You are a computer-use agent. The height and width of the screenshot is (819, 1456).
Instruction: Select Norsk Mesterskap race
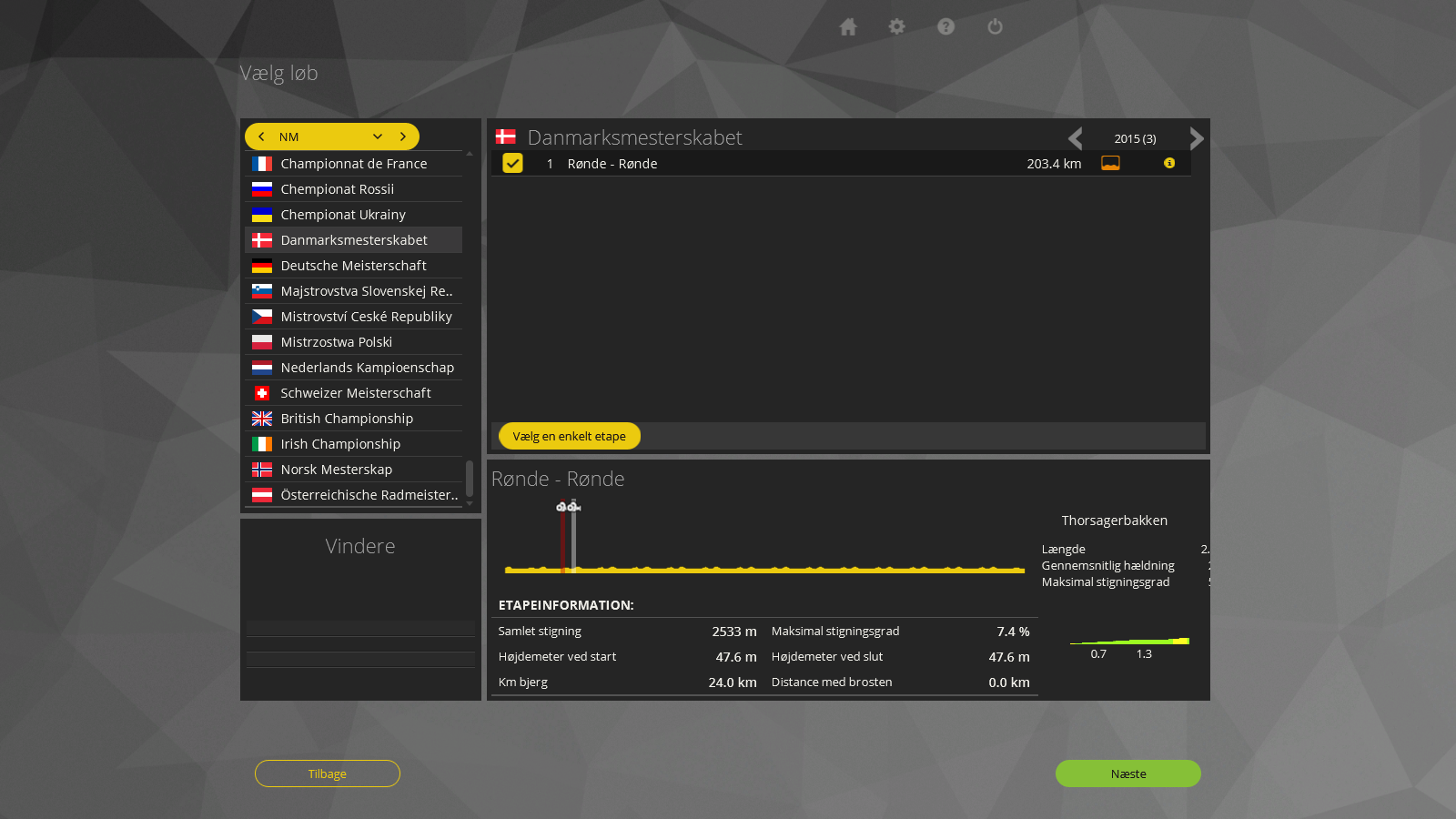[337, 470]
